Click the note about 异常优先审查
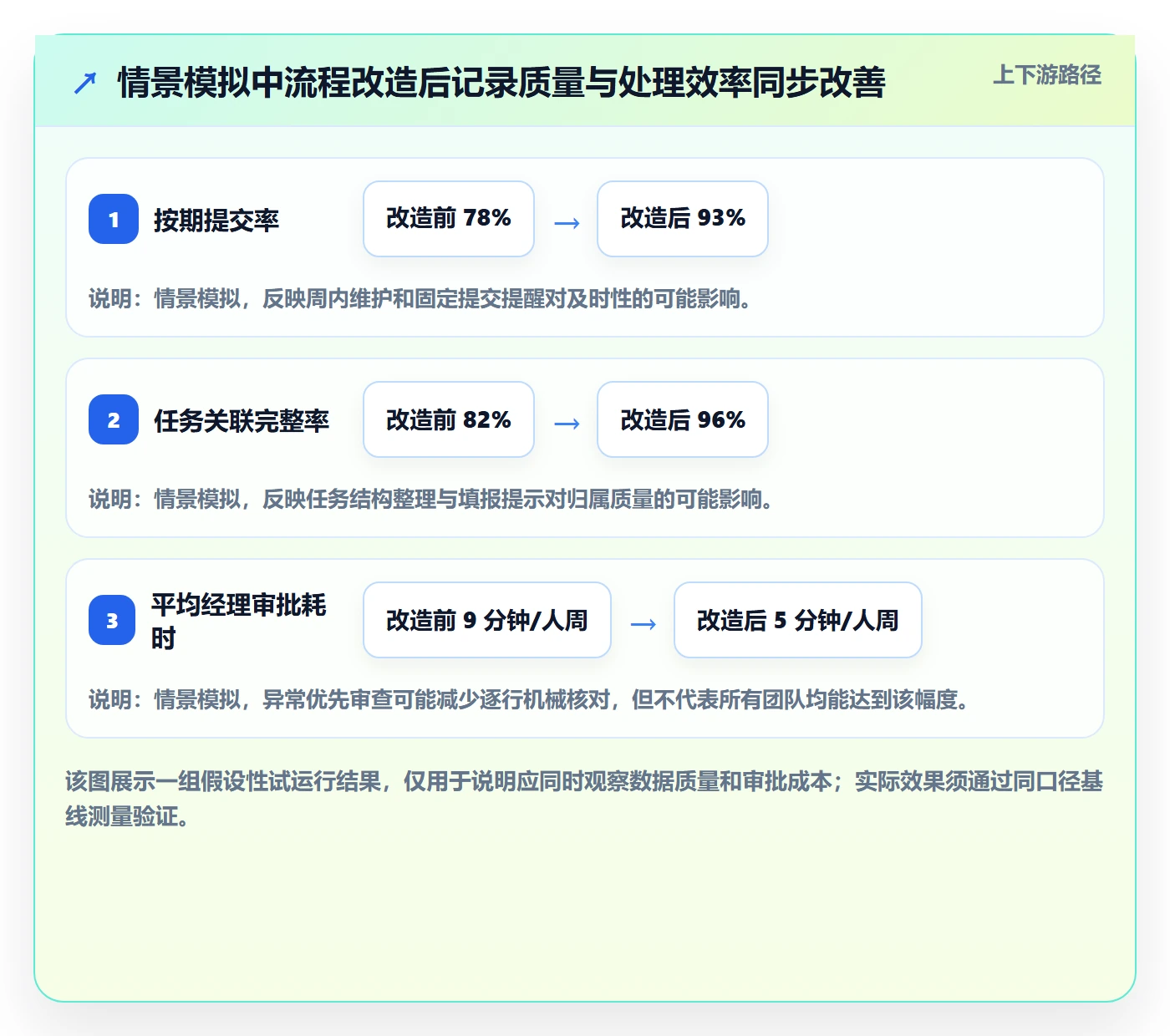The width and height of the screenshot is (1170, 1036). tap(529, 699)
